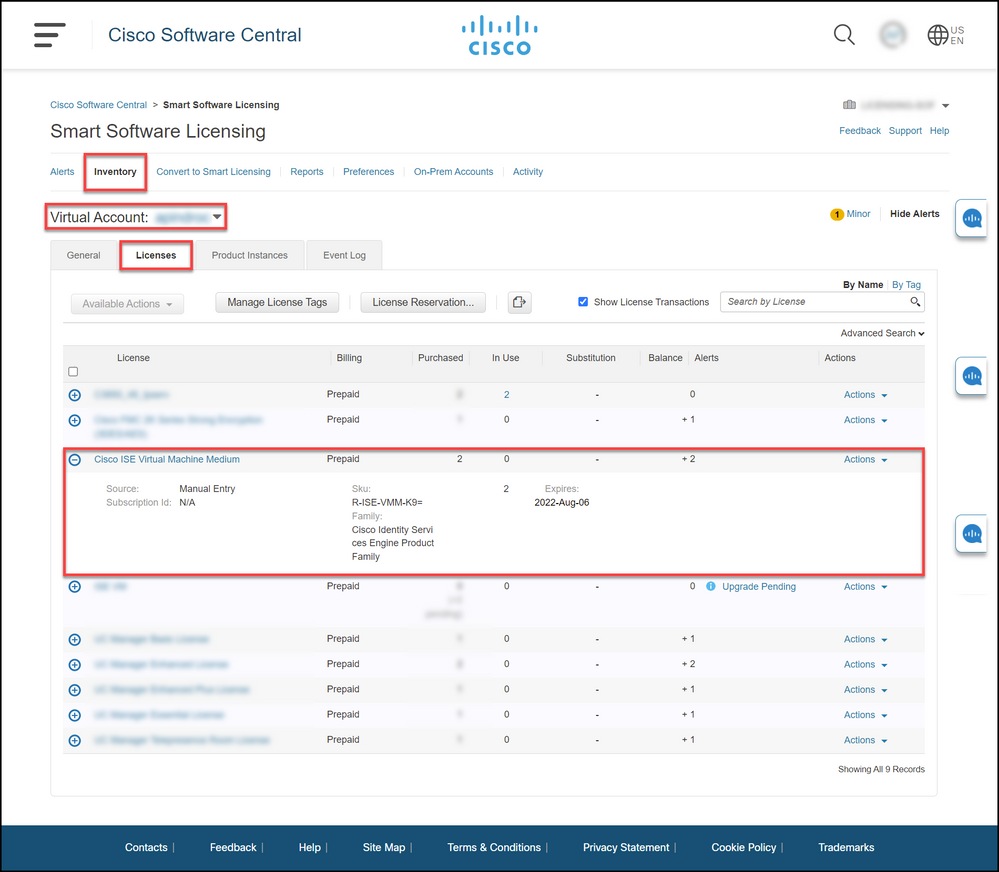Click the Upgrade Pending info icon

[710, 586]
